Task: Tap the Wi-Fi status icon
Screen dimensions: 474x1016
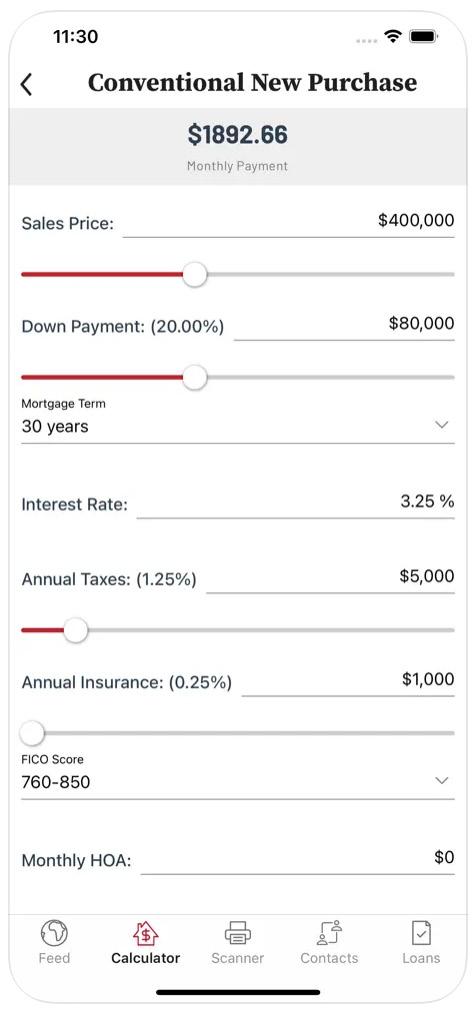Action: [392, 36]
